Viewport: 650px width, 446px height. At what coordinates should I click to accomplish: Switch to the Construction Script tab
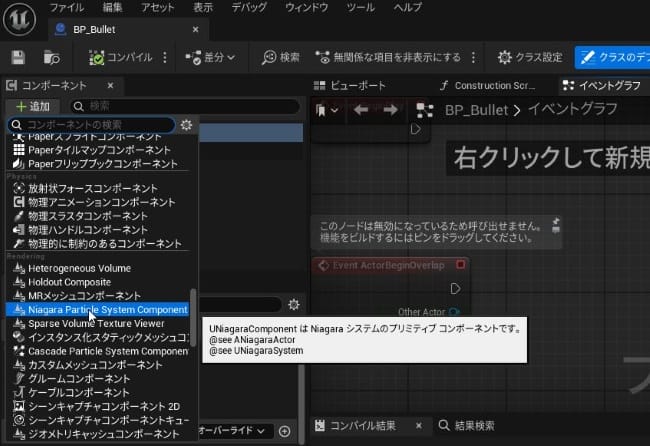coord(488,85)
